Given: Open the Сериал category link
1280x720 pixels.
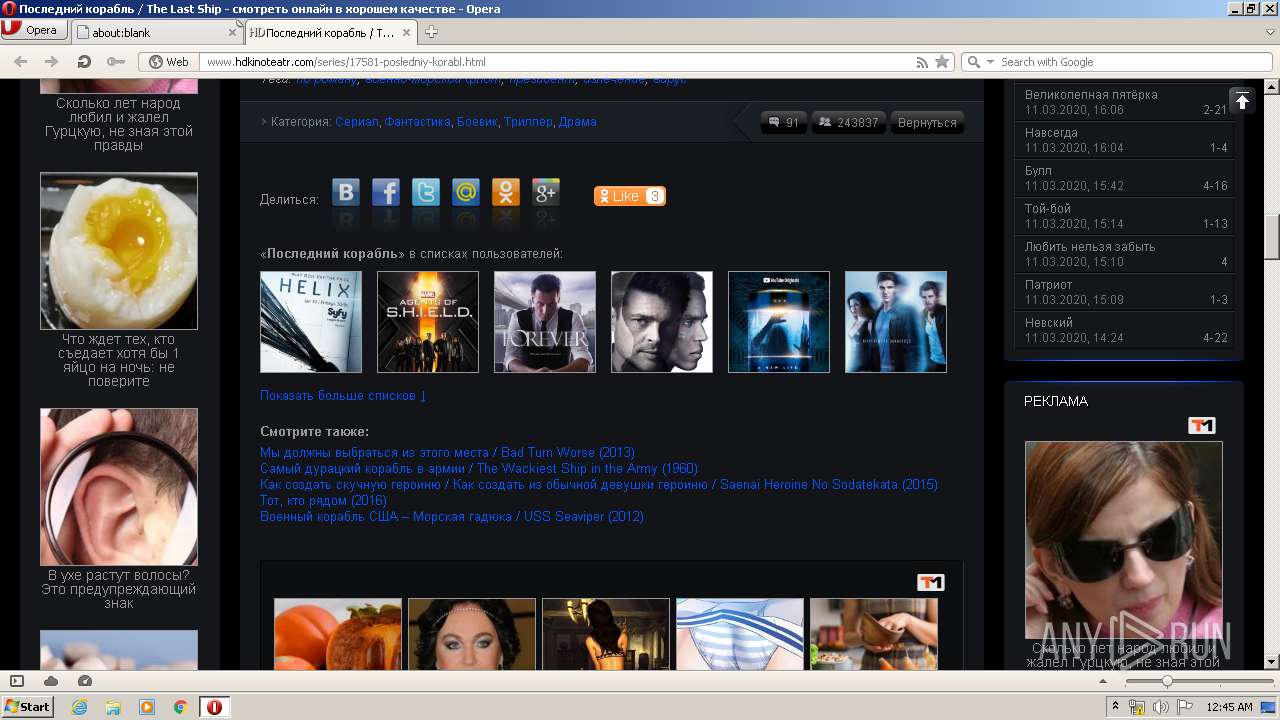Looking at the screenshot, I should pos(357,122).
